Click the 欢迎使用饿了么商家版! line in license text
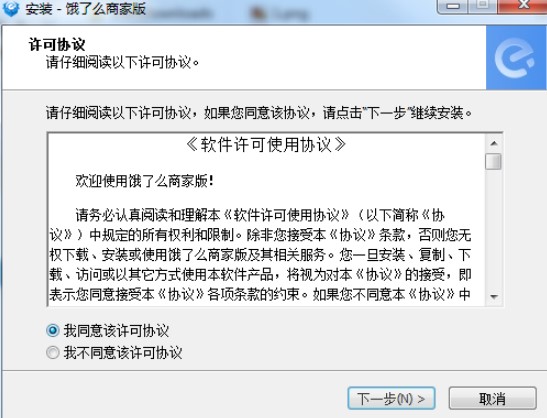This screenshot has height=418, width=547. pos(144,181)
